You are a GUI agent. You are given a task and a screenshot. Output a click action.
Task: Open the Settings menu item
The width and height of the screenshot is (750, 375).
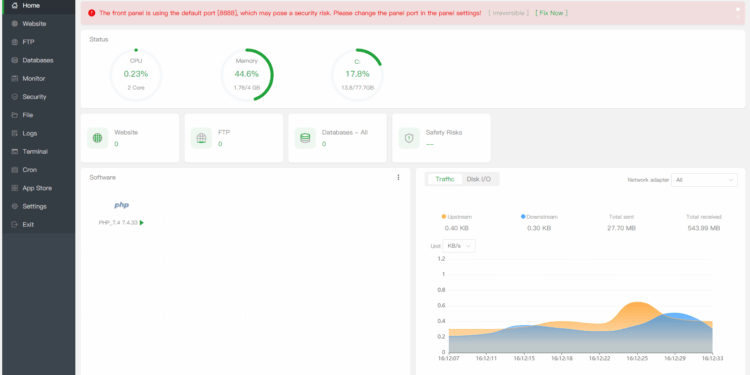tap(39, 206)
